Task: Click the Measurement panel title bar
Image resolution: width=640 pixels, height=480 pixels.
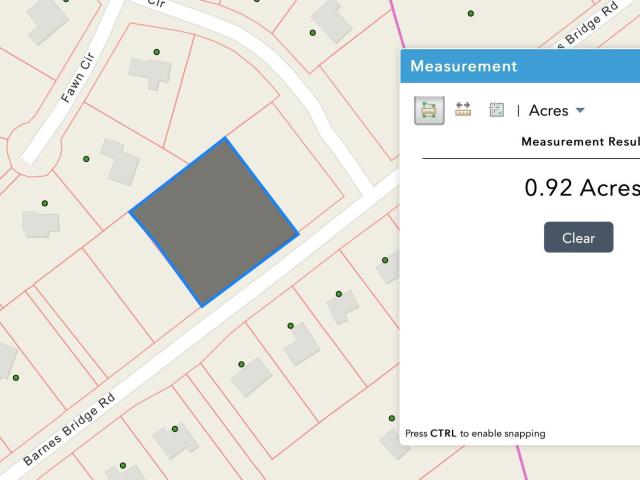Action: click(x=520, y=66)
